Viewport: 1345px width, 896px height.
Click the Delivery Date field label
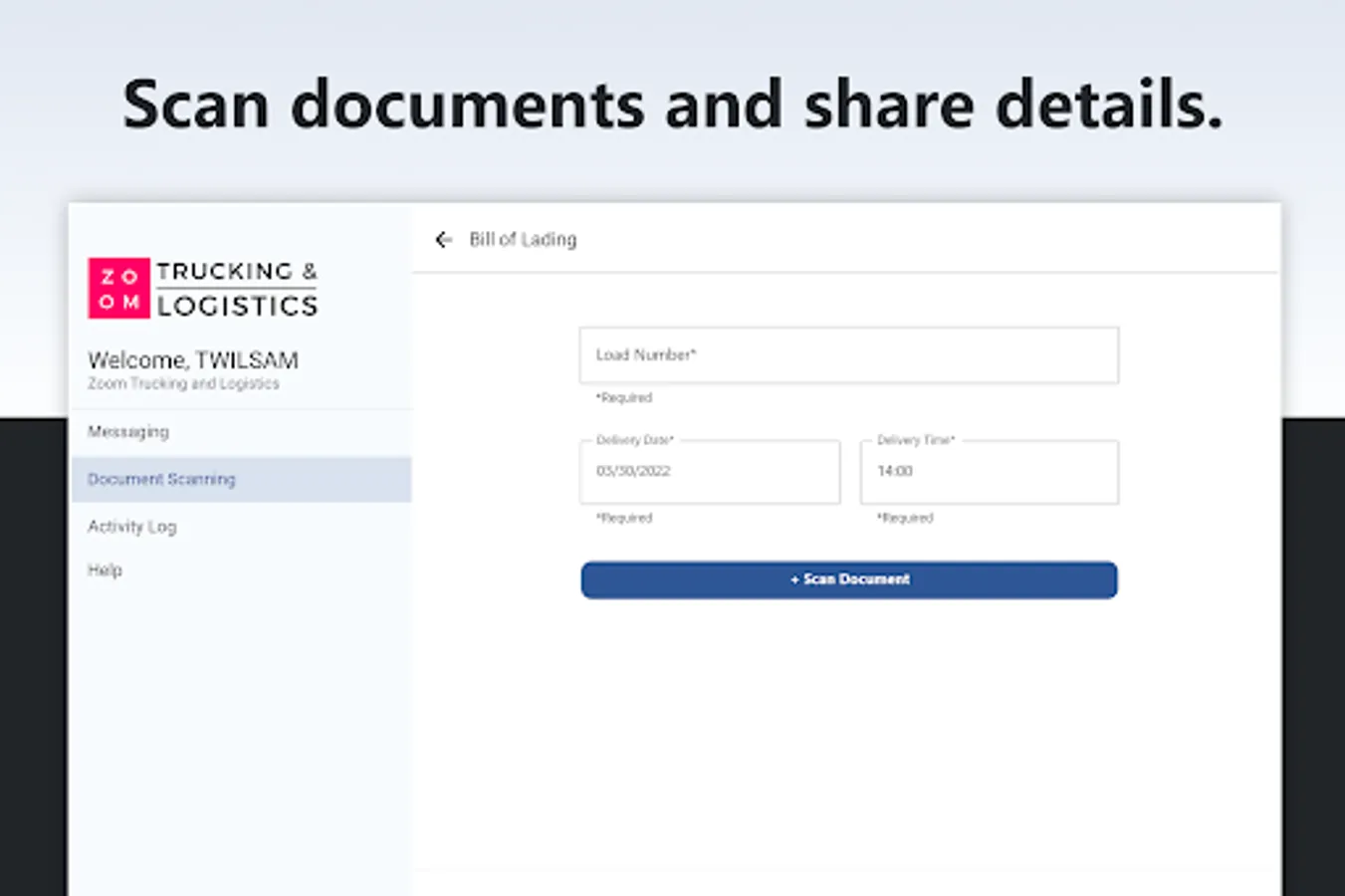[634, 439]
